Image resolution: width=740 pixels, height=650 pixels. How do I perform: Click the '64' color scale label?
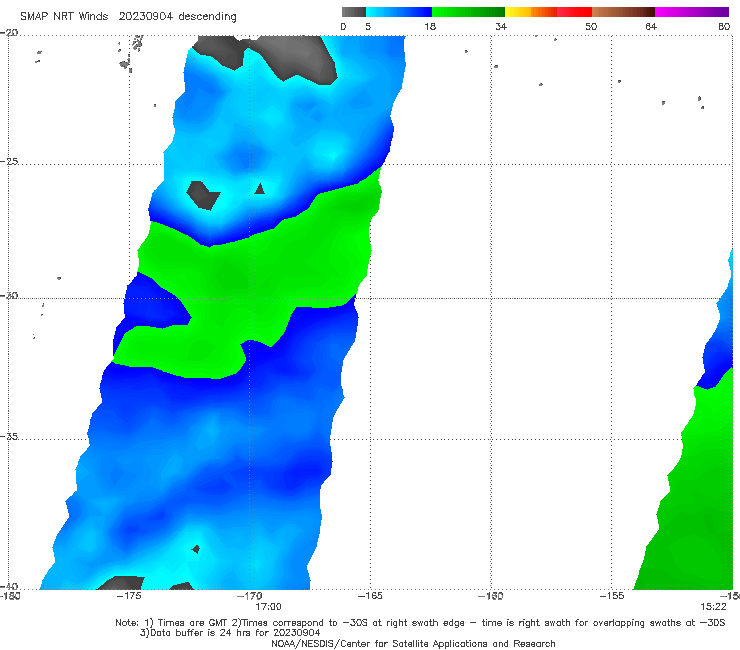point(651,27)
